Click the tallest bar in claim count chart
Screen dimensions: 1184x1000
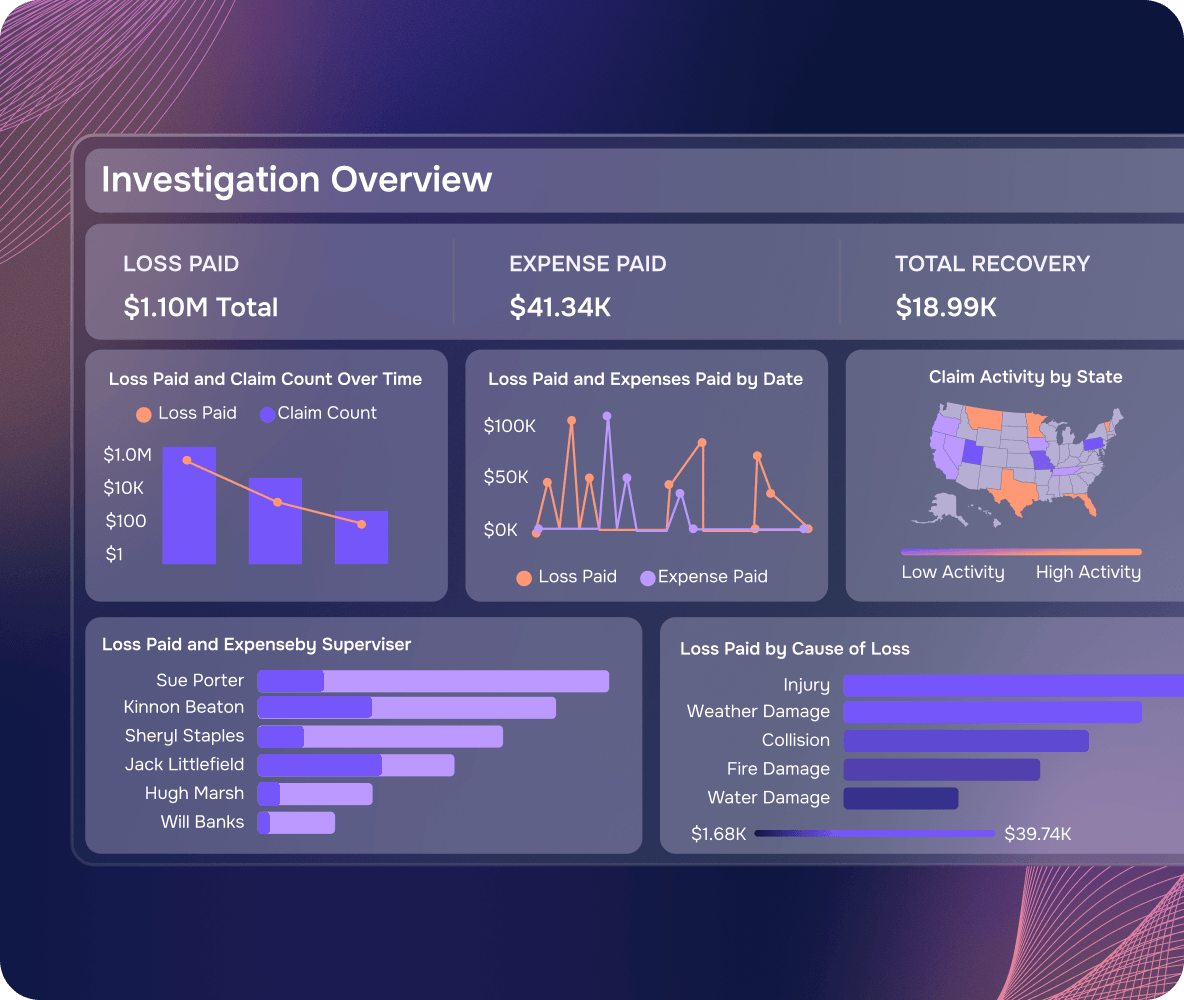[189, 505]
